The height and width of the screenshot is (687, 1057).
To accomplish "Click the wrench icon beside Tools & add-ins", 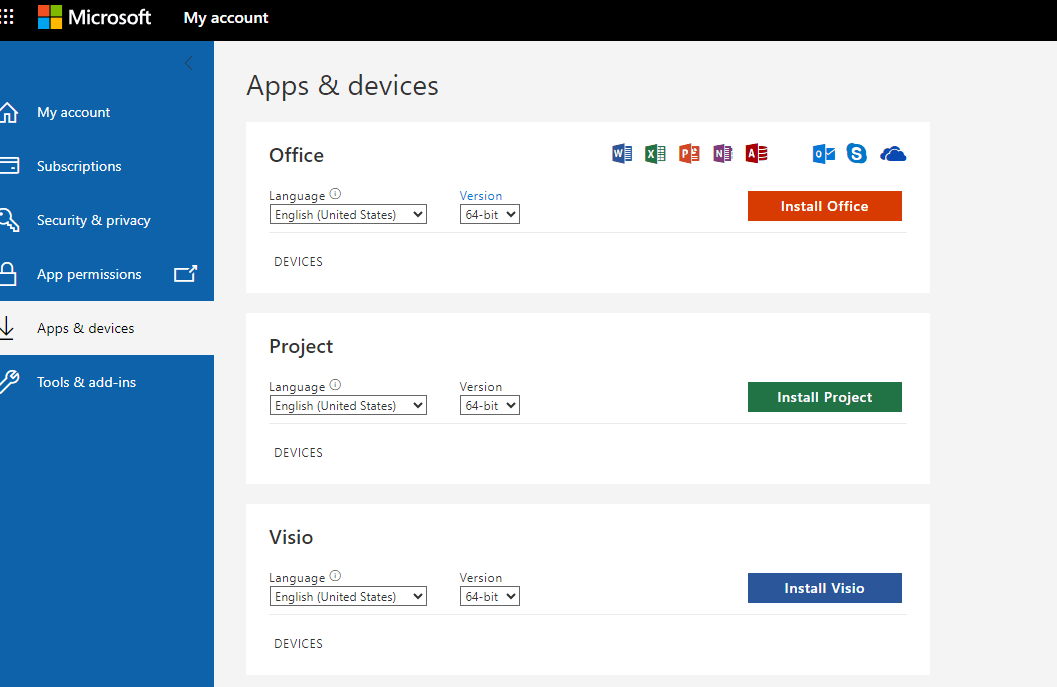I will click(x=9, y=382).
